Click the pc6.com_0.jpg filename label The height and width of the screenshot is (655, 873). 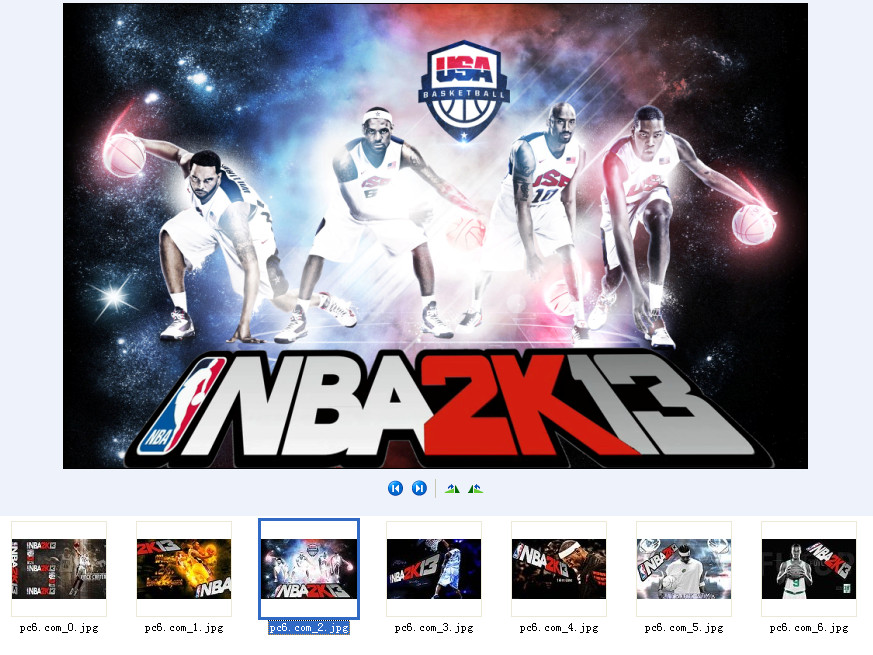coord(59,628)
